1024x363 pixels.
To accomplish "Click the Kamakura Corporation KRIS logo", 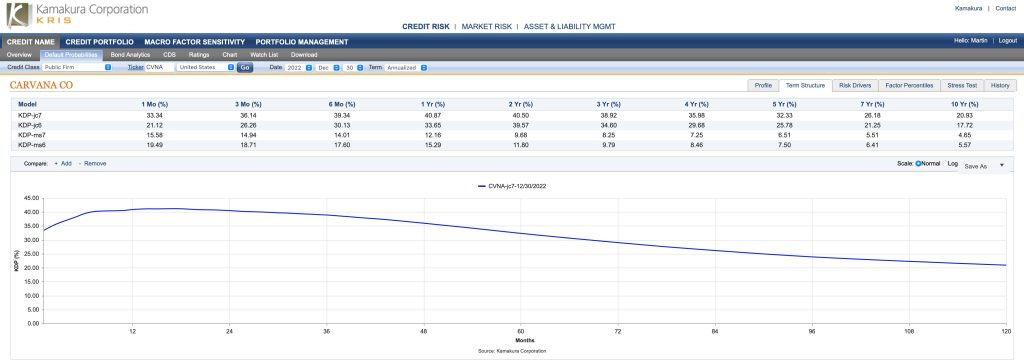I will coord(77,15).
